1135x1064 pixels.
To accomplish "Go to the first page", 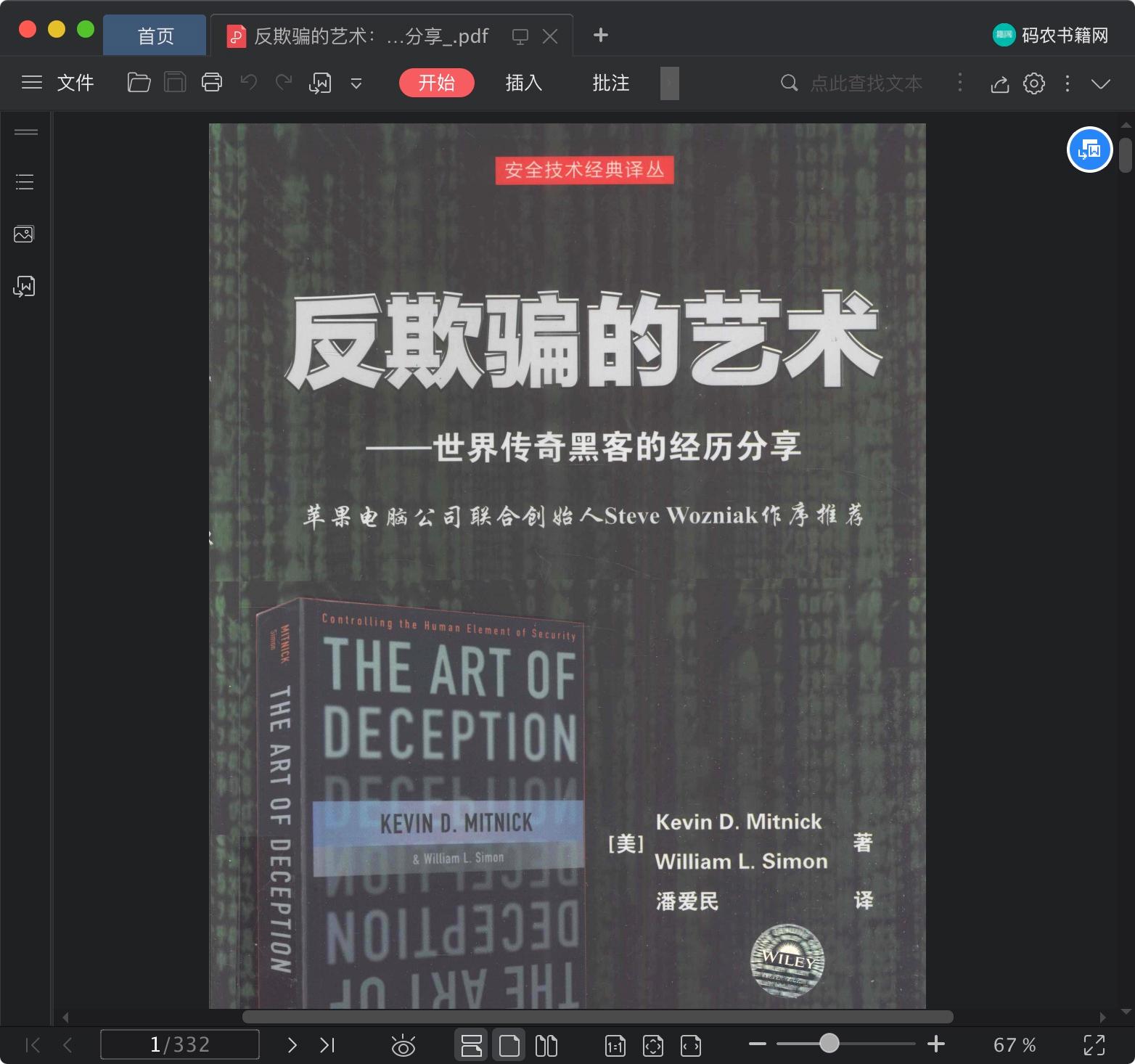I will click(33, 1045).
